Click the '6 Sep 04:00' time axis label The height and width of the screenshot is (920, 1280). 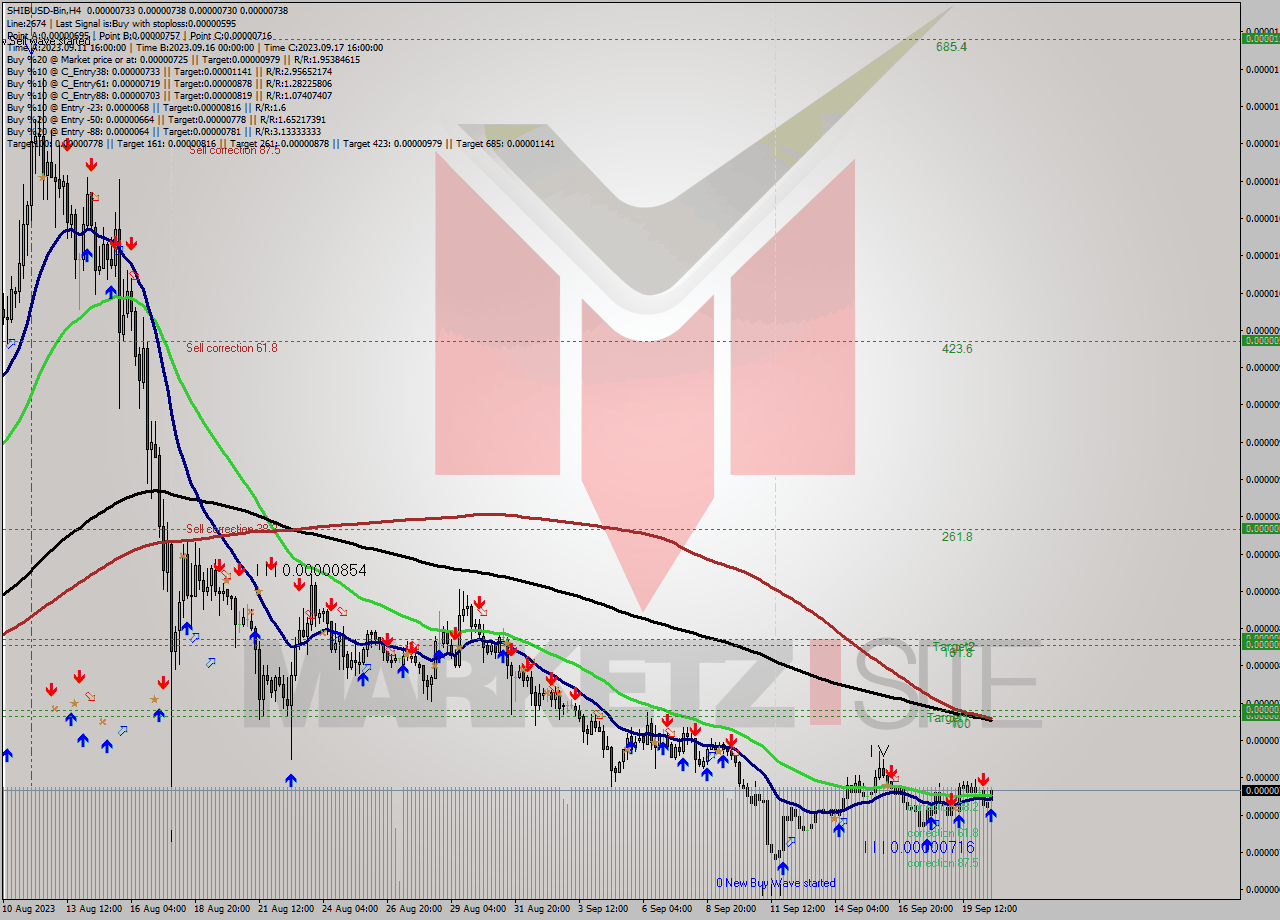665,908
